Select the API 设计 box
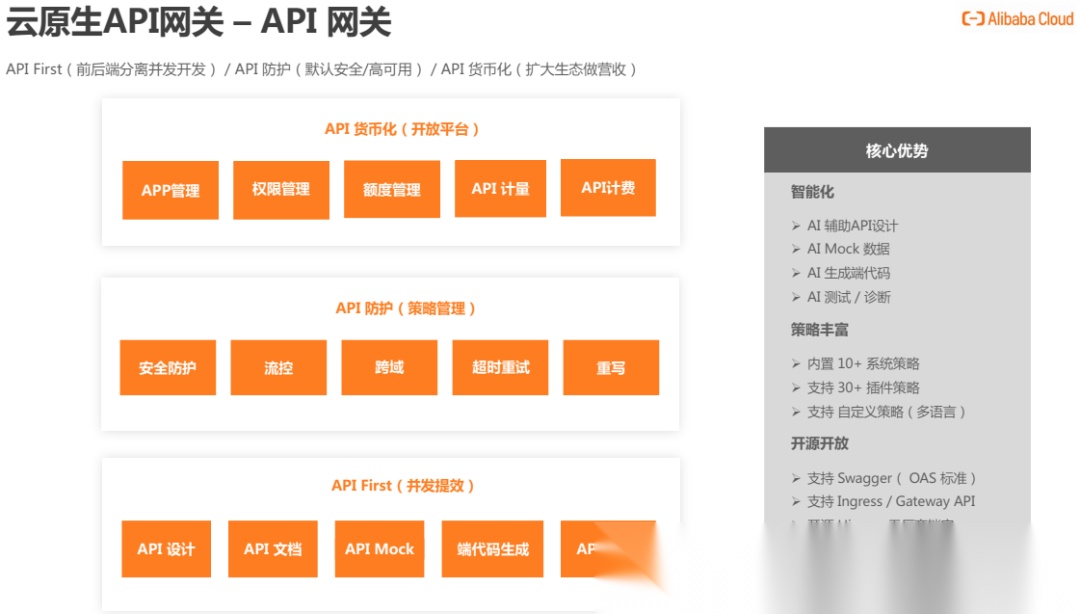Viewport: 1080px width, 614px height. point(166,549)
